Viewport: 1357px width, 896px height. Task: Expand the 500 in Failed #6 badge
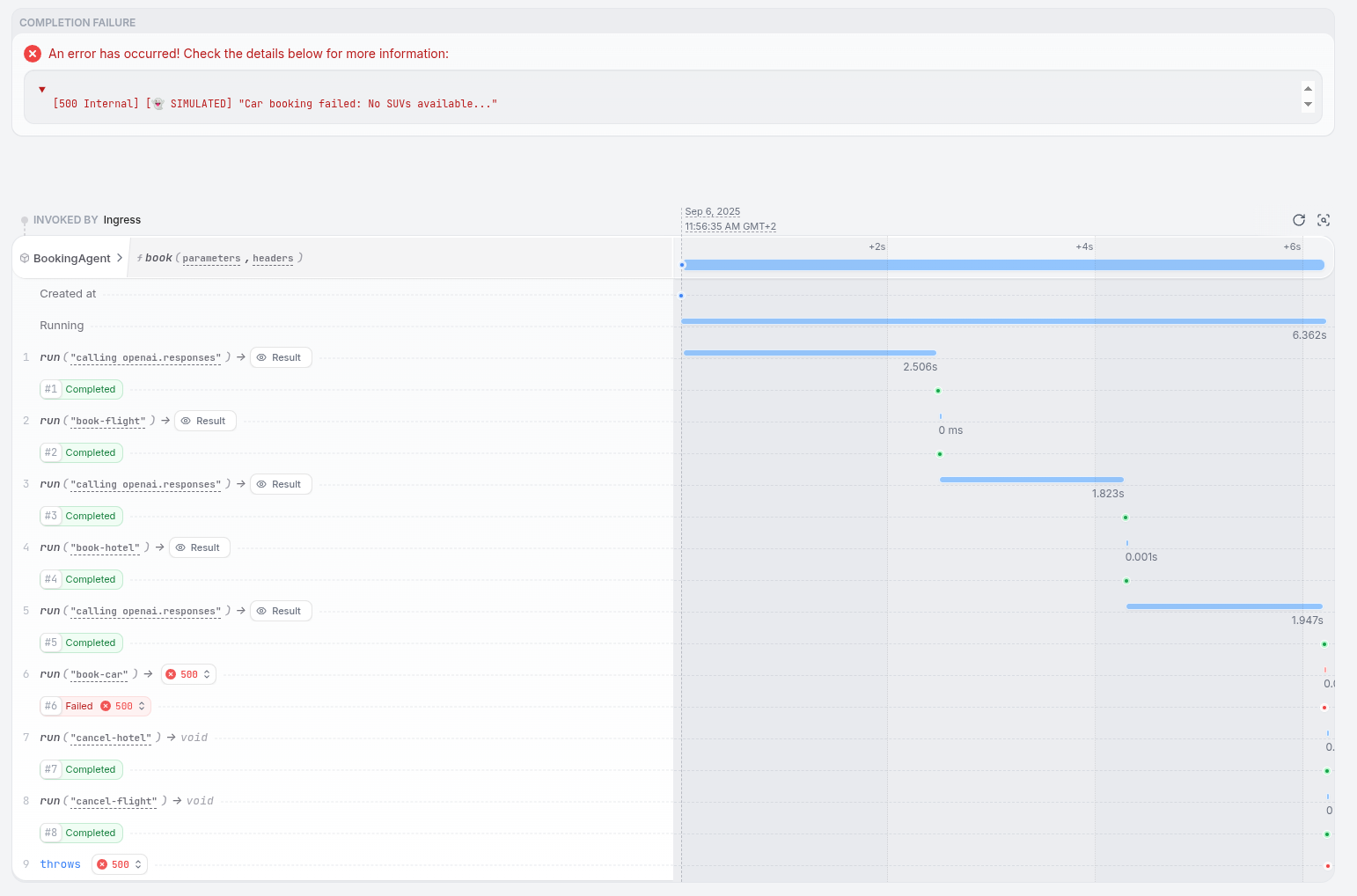123,706
